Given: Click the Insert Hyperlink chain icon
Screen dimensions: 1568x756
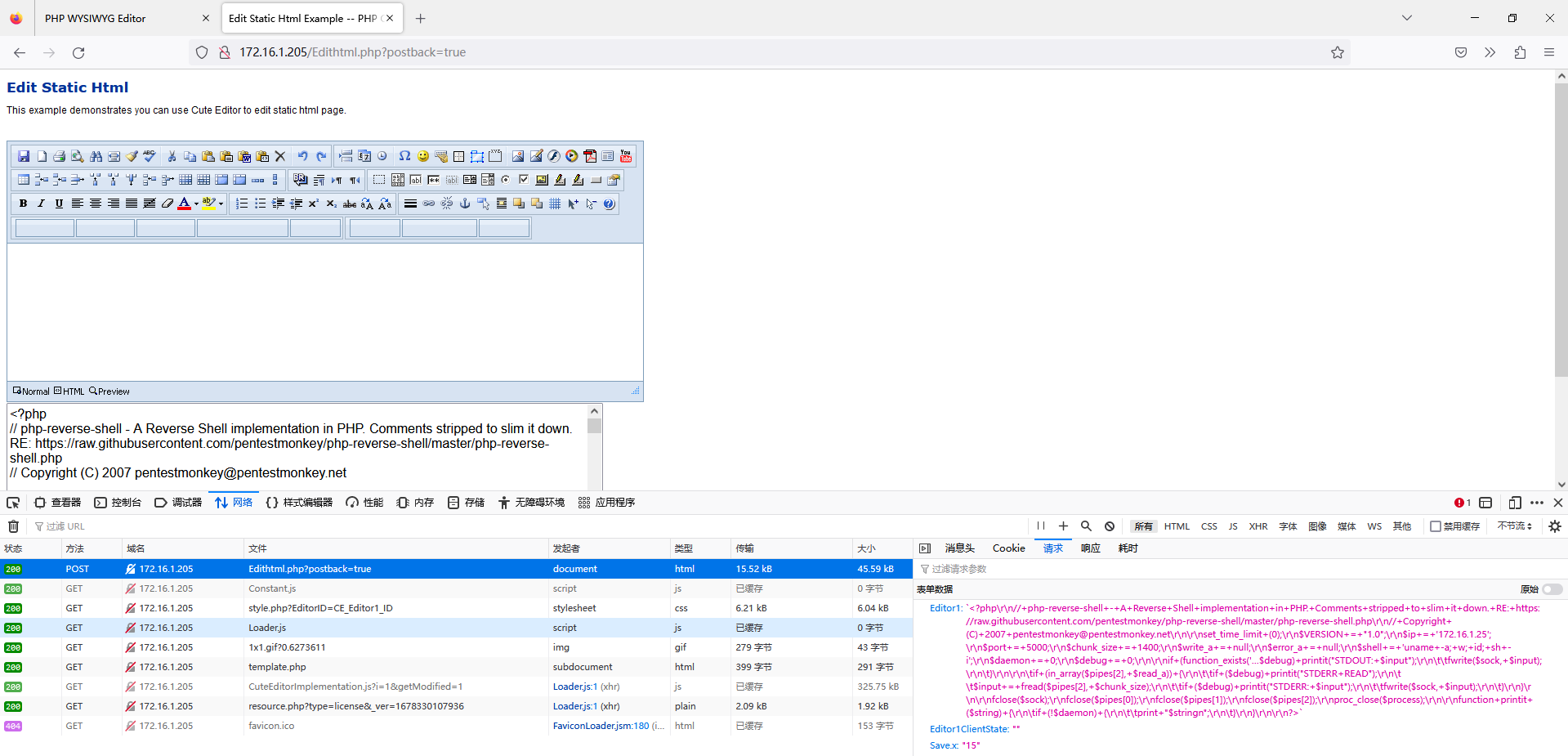Looking at the screenshot, I should coord(428,204).
